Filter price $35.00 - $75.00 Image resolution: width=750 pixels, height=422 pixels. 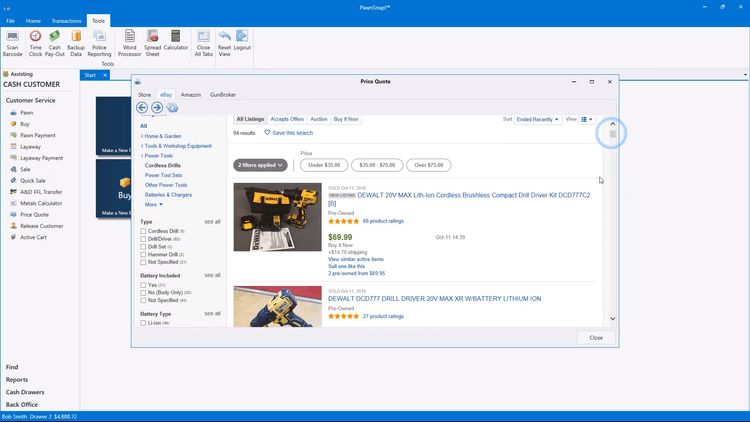point(377,165)
